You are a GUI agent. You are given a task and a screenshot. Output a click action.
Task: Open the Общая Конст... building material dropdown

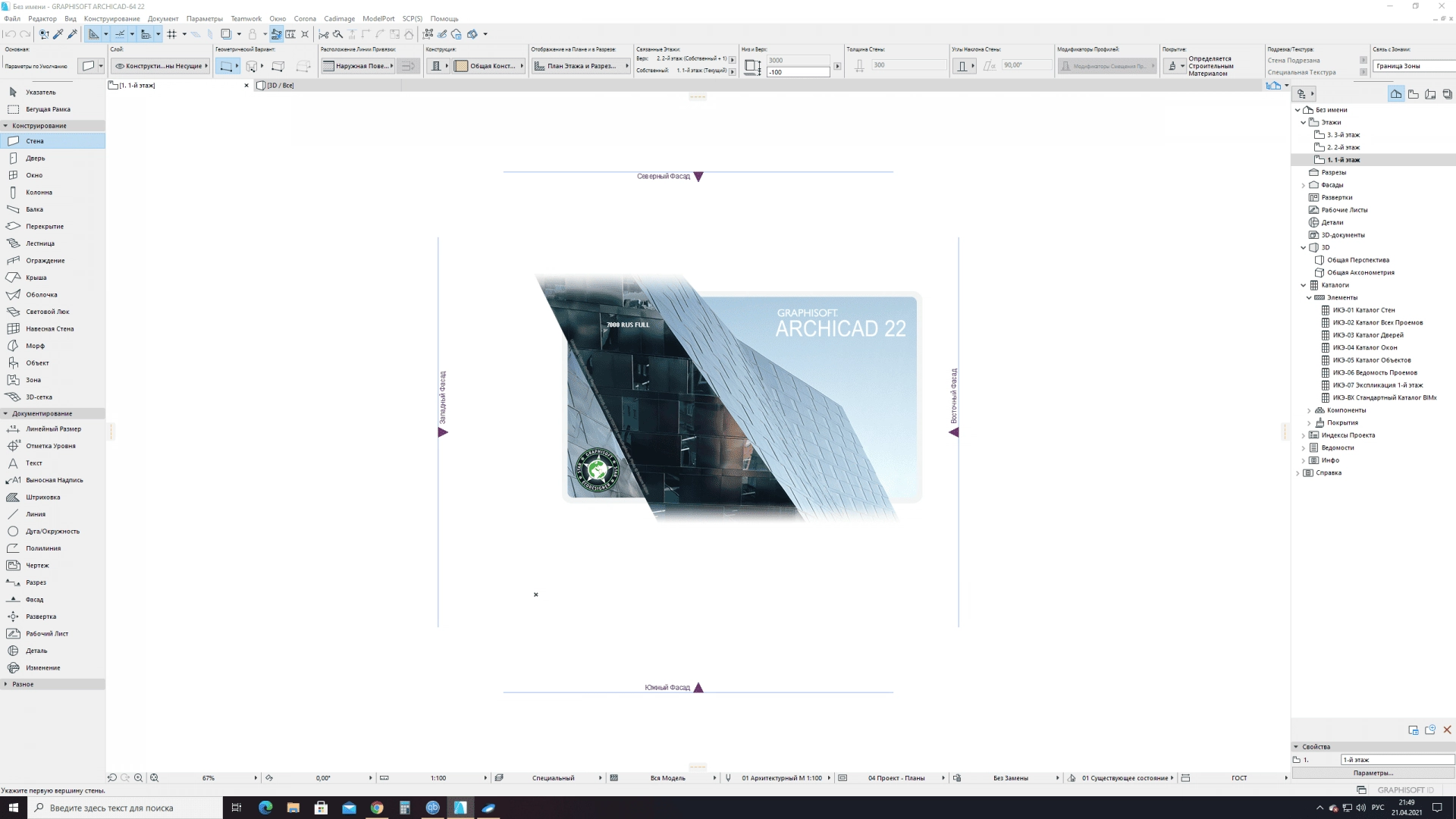pos(490,66)
